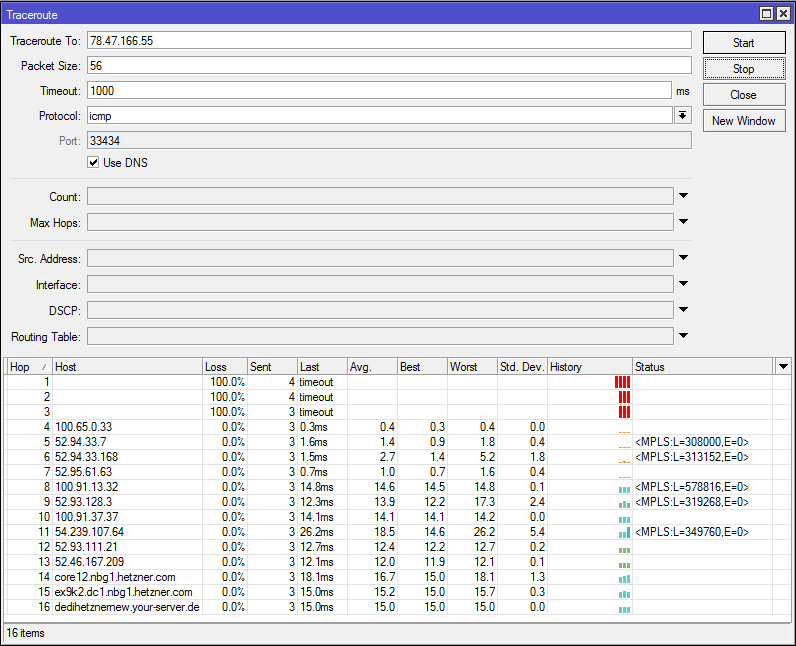Click hop 16 history graph bars
The image size is (796, 646).
tap(624, 609)
